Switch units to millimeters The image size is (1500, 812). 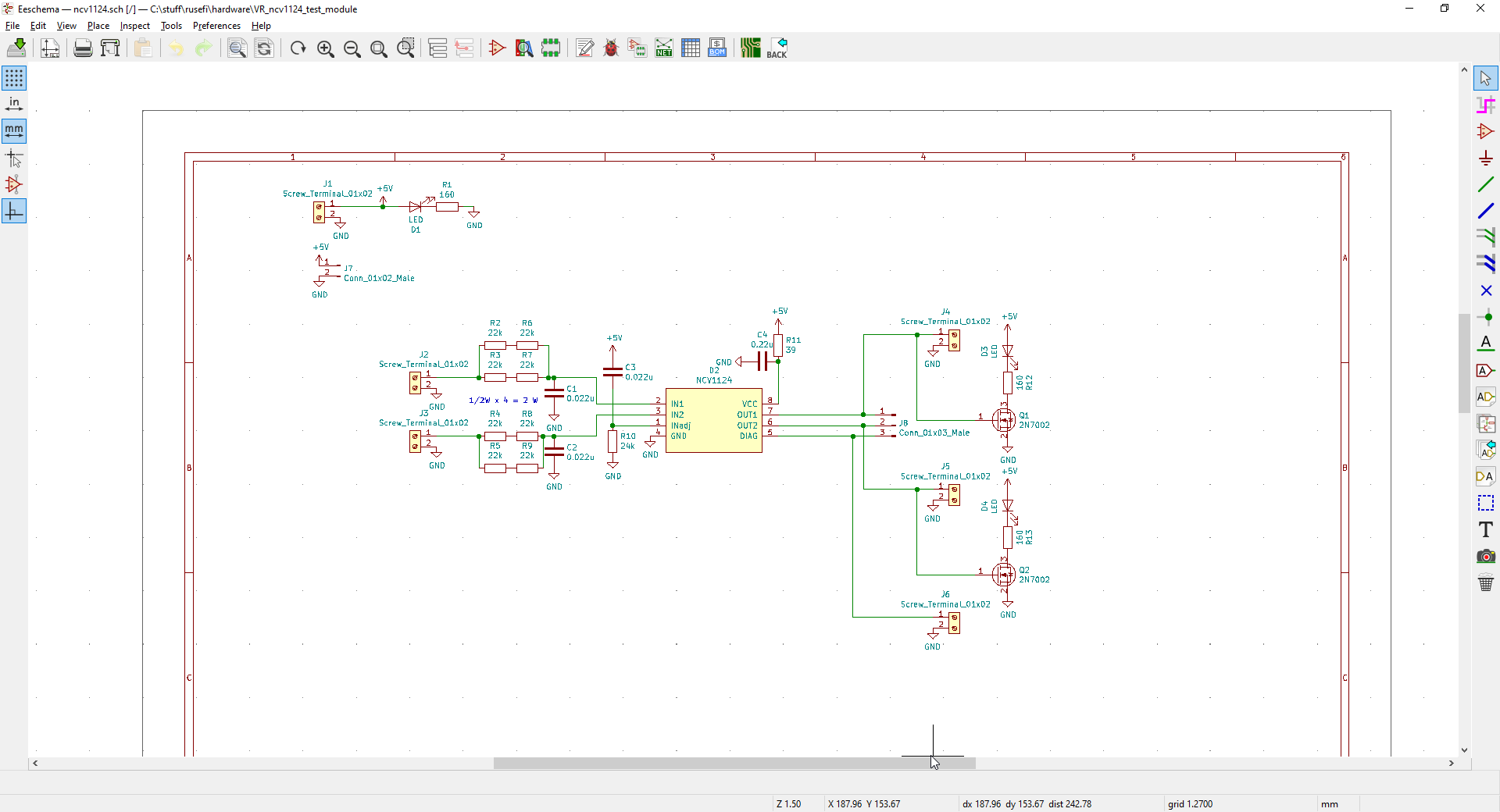point(14,131)
